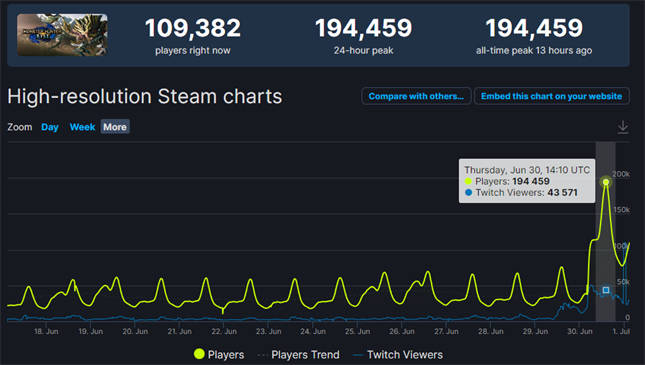Image resolution: width=645 pixels, height=365 pixels.
Task: Click Embed this chart on your website
Action: point(551,96)
